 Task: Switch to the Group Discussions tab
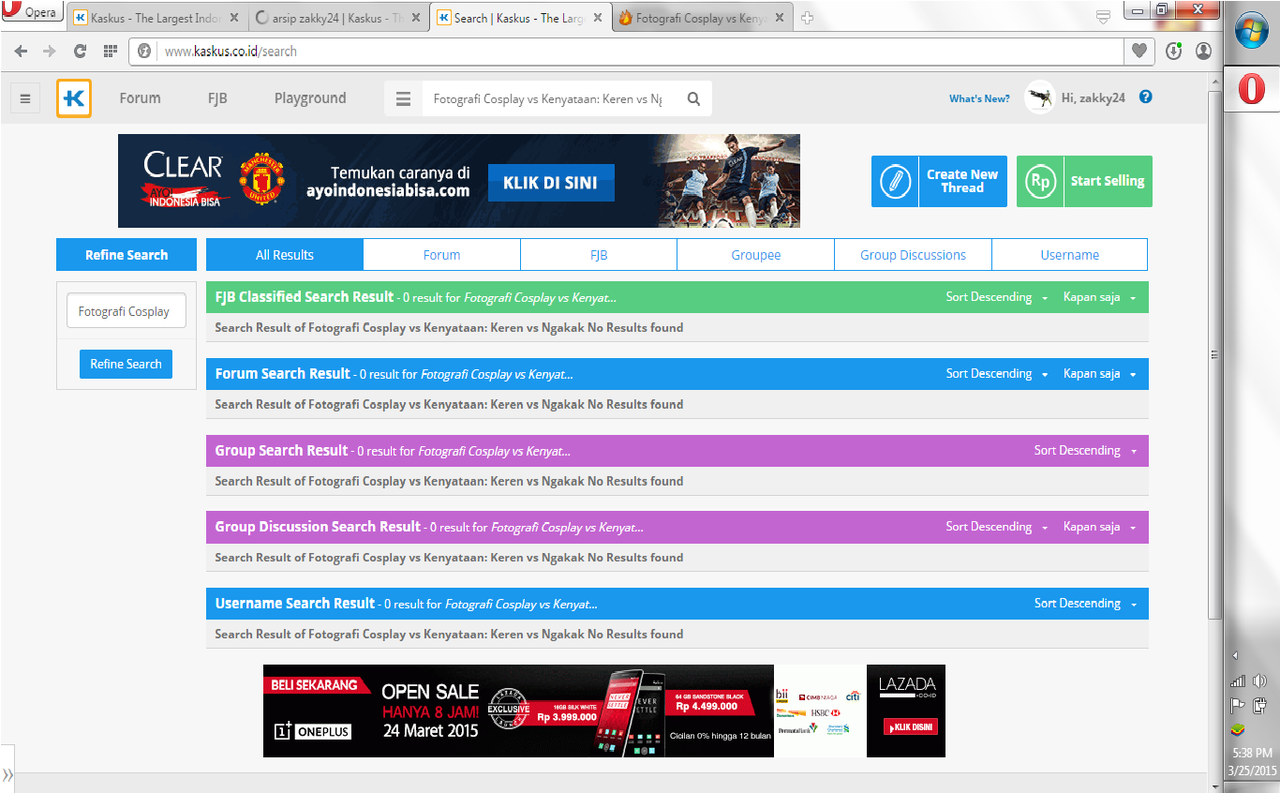913,255
